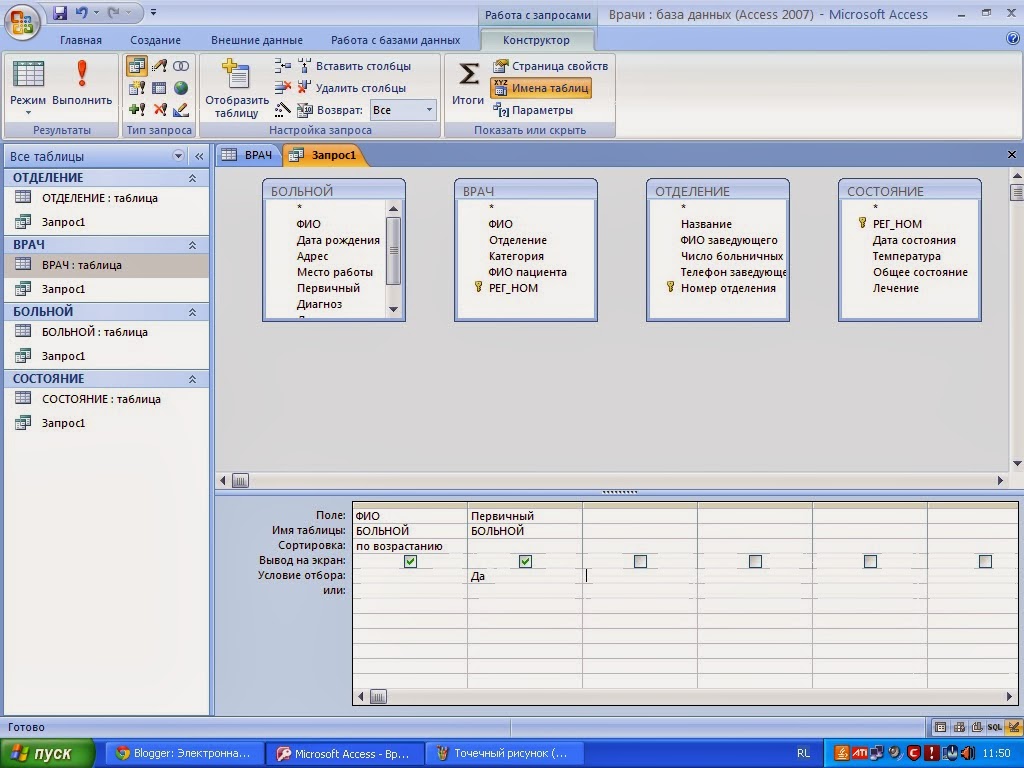Screen dimensions: 1024x768
Task: Choose the pass-through query globe icon
Action: coord(181,88)
